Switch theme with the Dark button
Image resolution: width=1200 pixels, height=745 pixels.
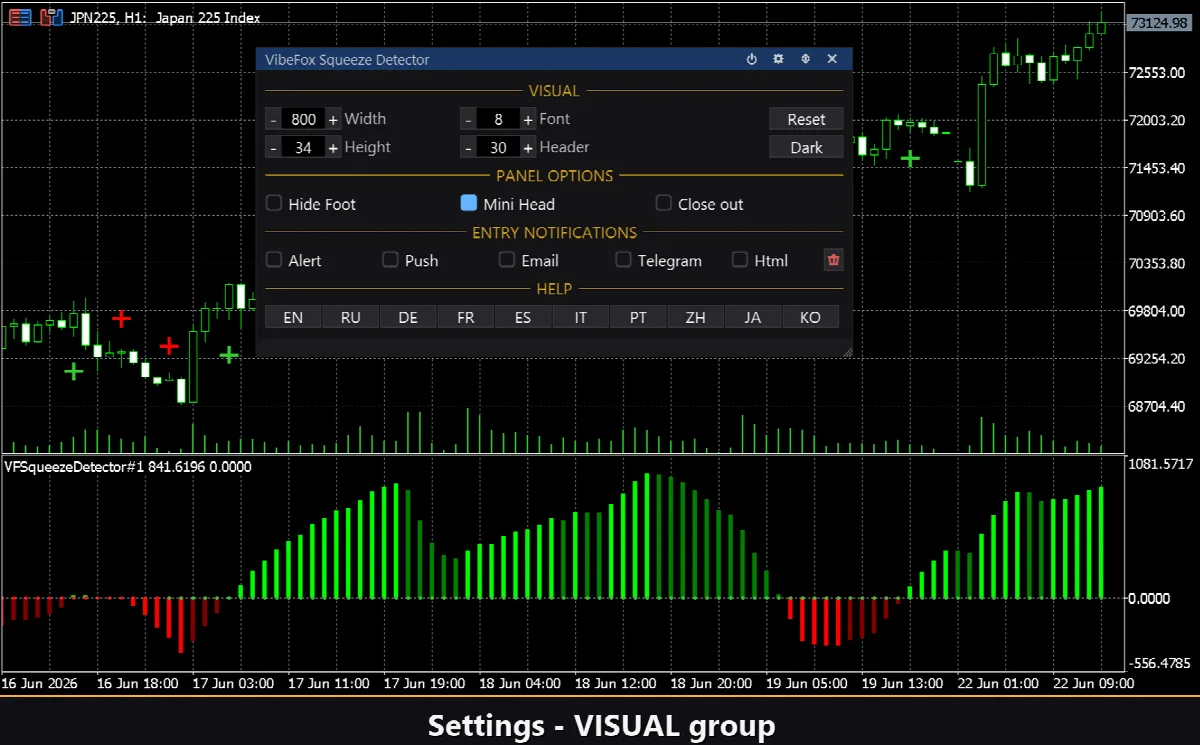806,147
